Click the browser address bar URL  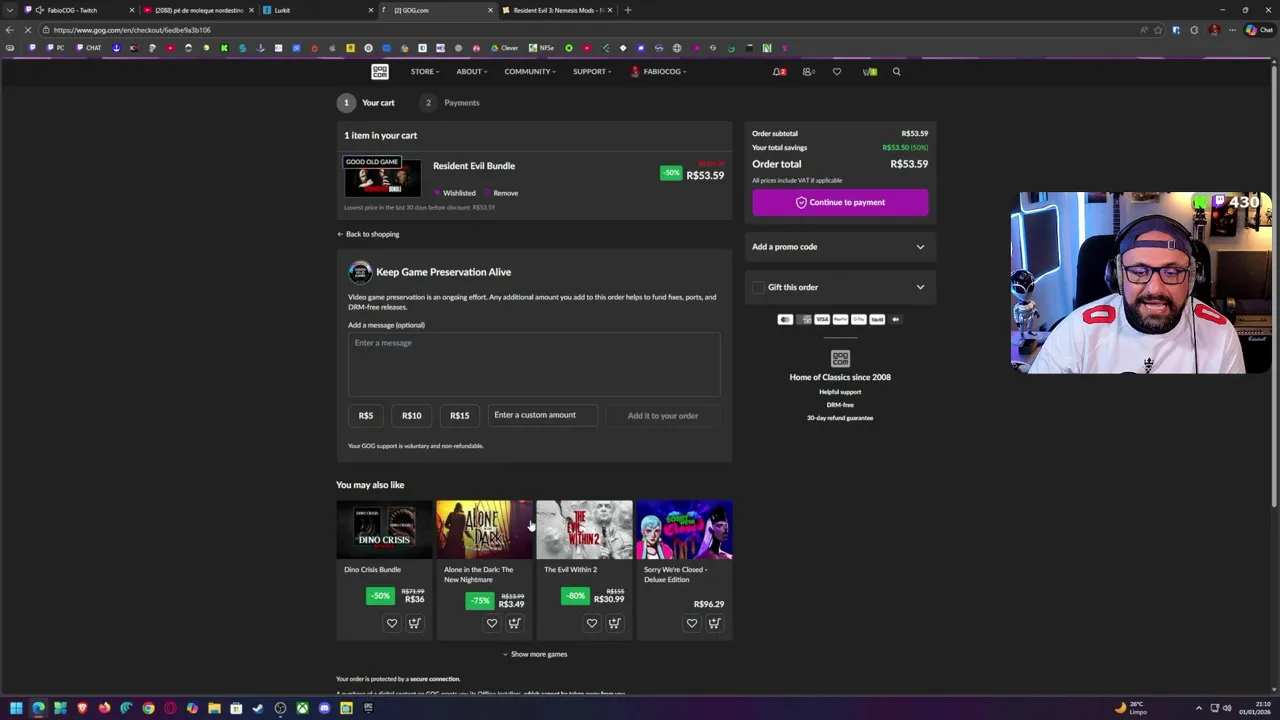[x=132, y=30]
